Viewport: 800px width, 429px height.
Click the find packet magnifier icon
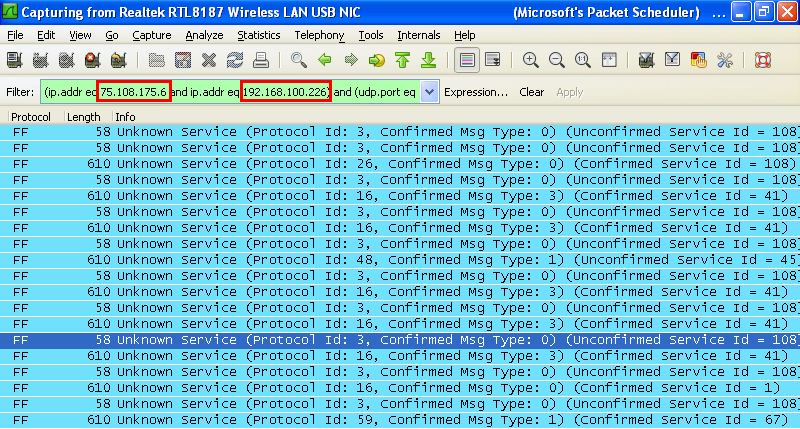(x=298, y=60)
